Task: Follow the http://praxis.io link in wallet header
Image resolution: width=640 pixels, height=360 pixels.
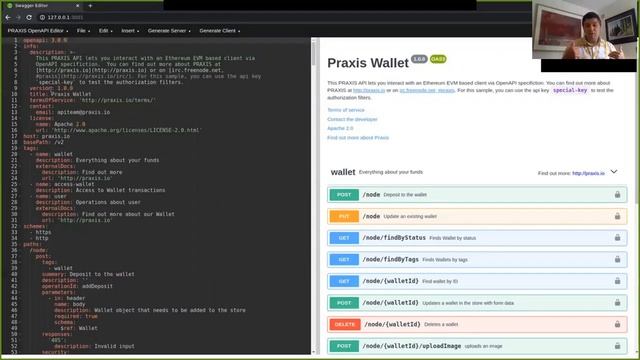Action: tap(588, 173)
